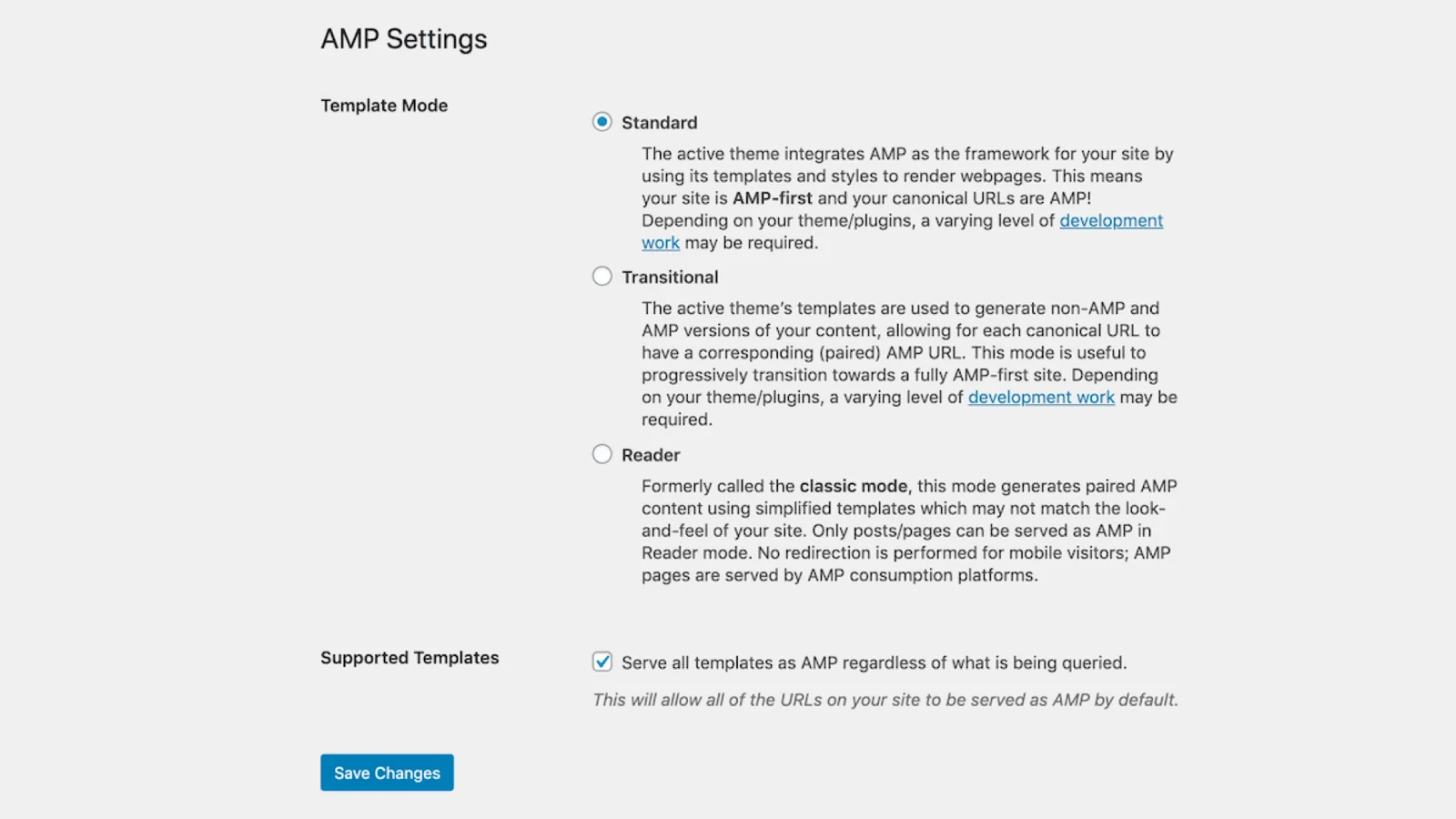Click the bold Transitional mode label
This screenshot has height=819, width=1456.
670,277
